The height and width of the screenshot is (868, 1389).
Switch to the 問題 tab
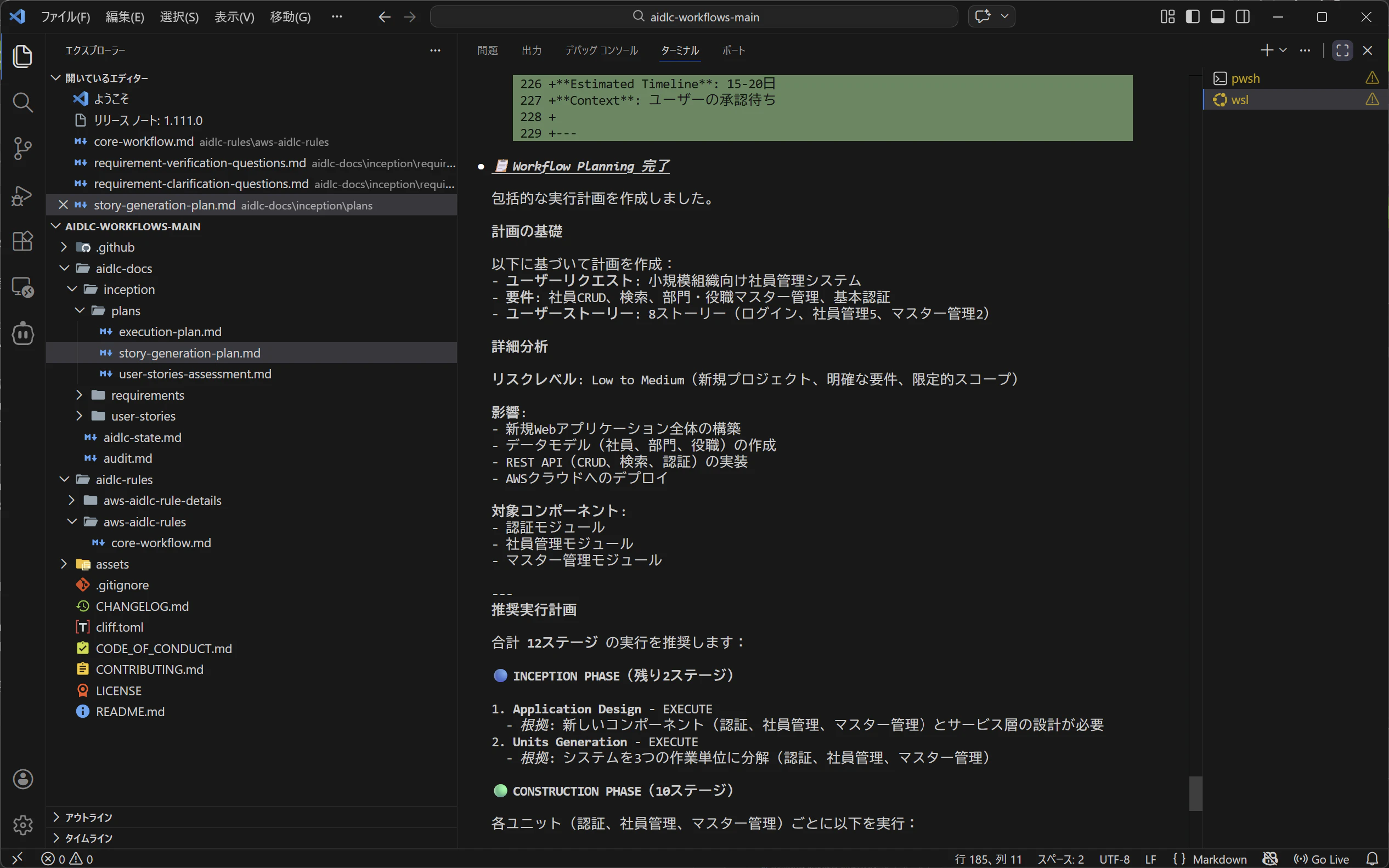pyautogui.click(x=488, y=50)
